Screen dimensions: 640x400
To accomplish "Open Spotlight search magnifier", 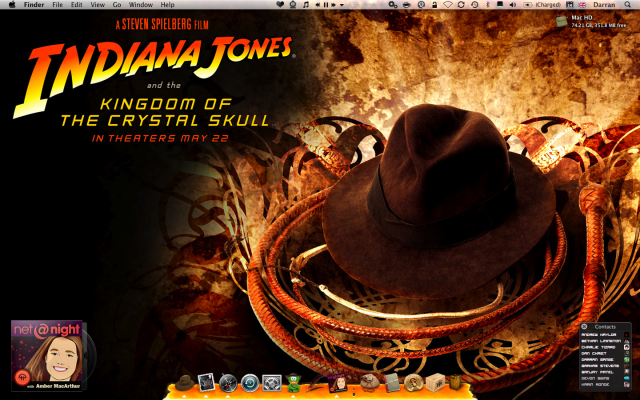I will (x=628, y=5).
